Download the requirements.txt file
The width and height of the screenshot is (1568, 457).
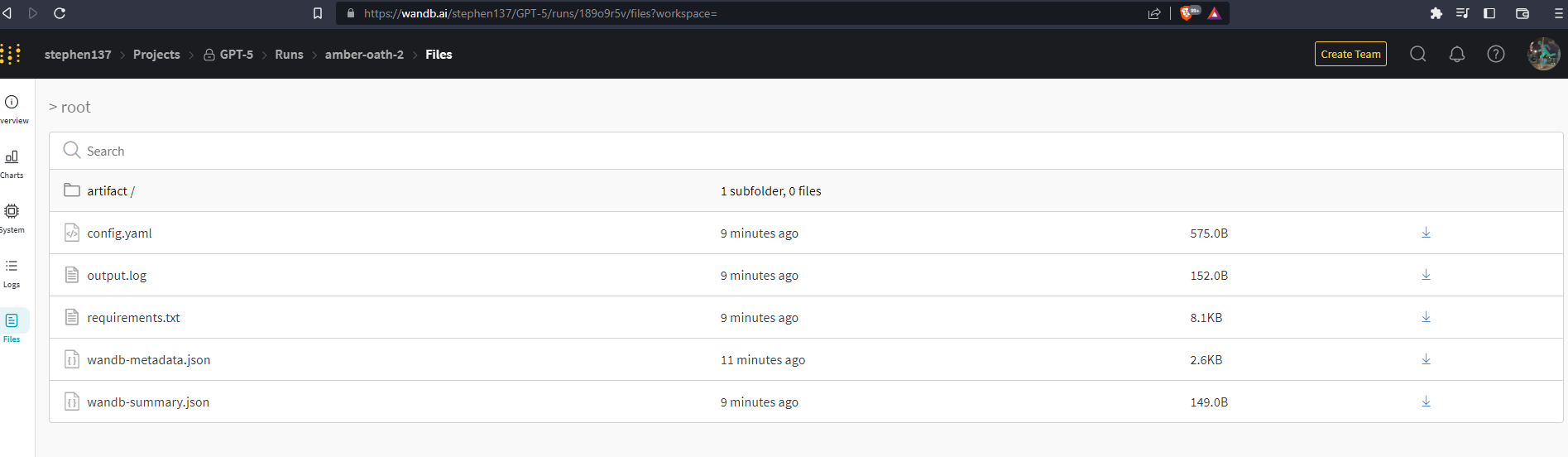(1426, 317)
